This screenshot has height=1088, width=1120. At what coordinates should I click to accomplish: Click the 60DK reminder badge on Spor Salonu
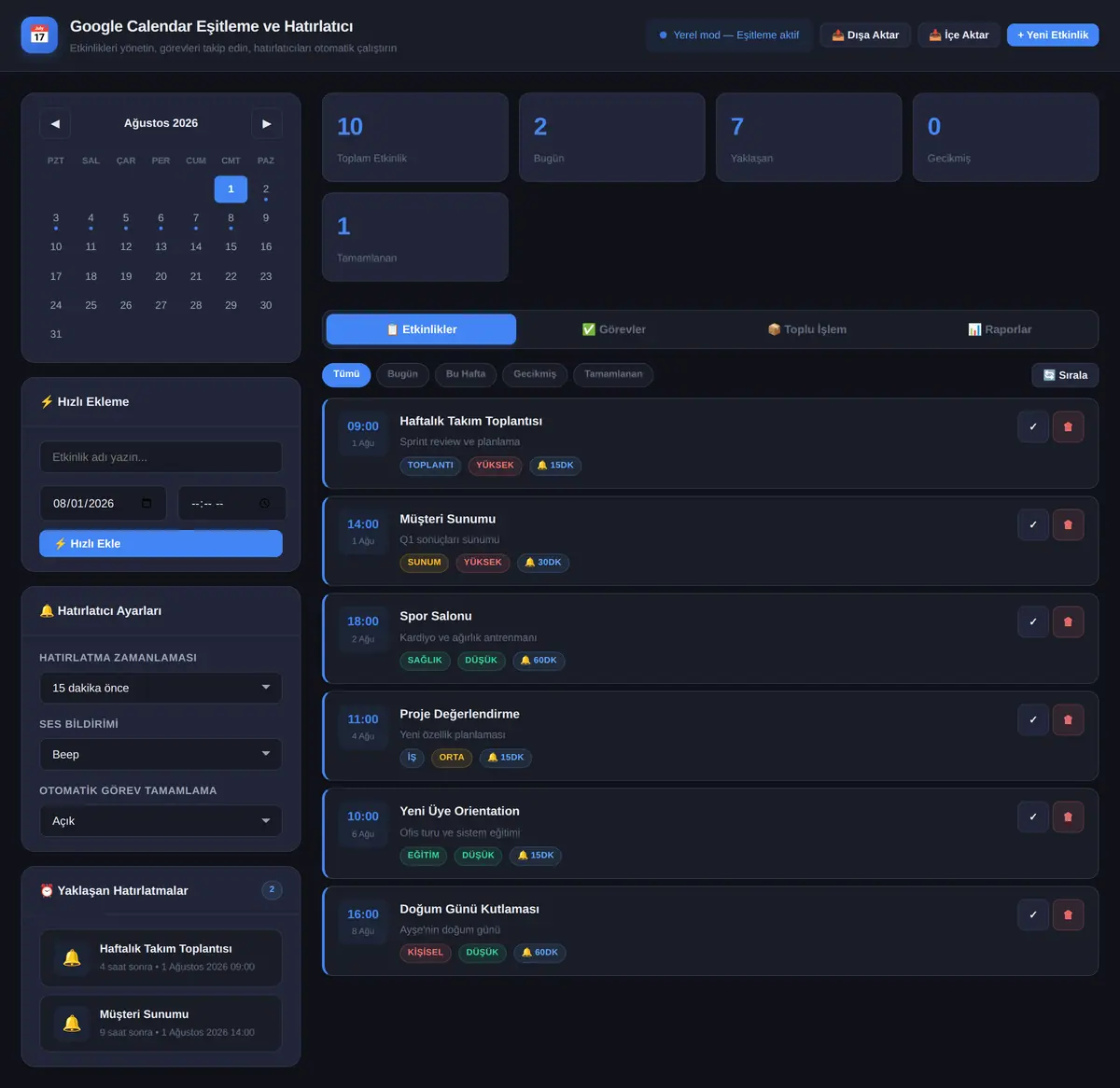pyautogui.click(x=539, y=661)
